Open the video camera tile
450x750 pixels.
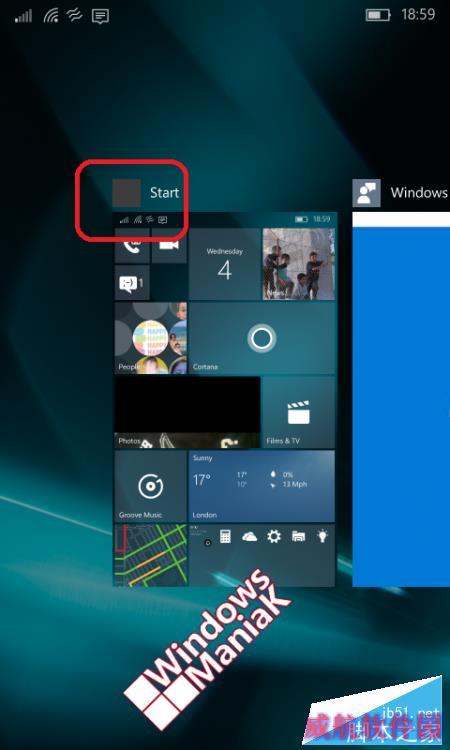click(x=169, y=245)
